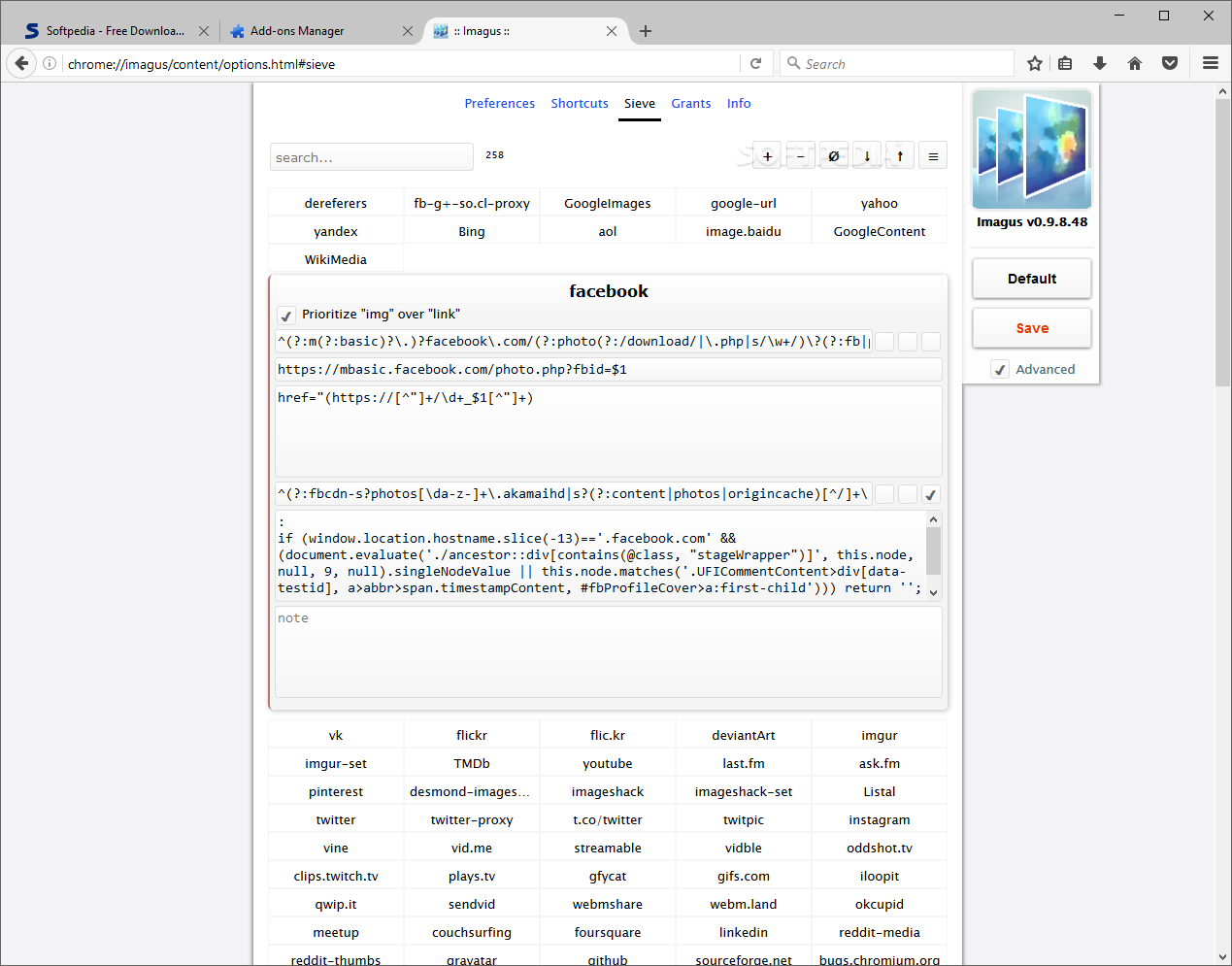Expand the flickr rule
This screenshot has height=966, width=1232.
coord(472,735)
